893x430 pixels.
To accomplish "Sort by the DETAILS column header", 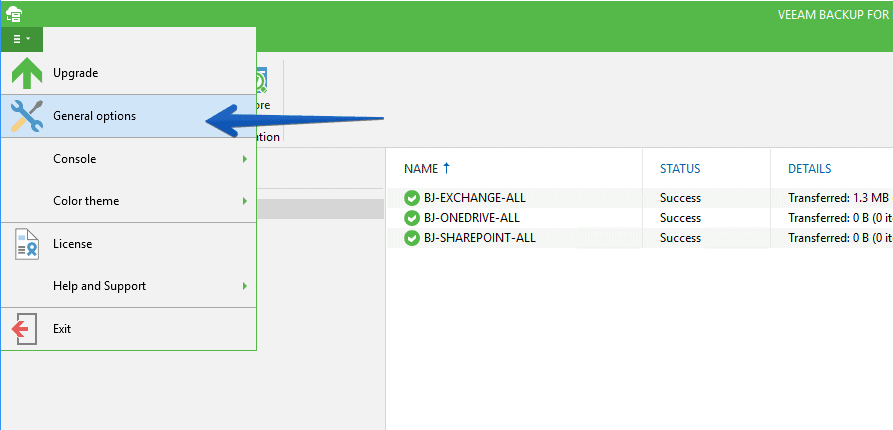I will (x=809, y=169).
